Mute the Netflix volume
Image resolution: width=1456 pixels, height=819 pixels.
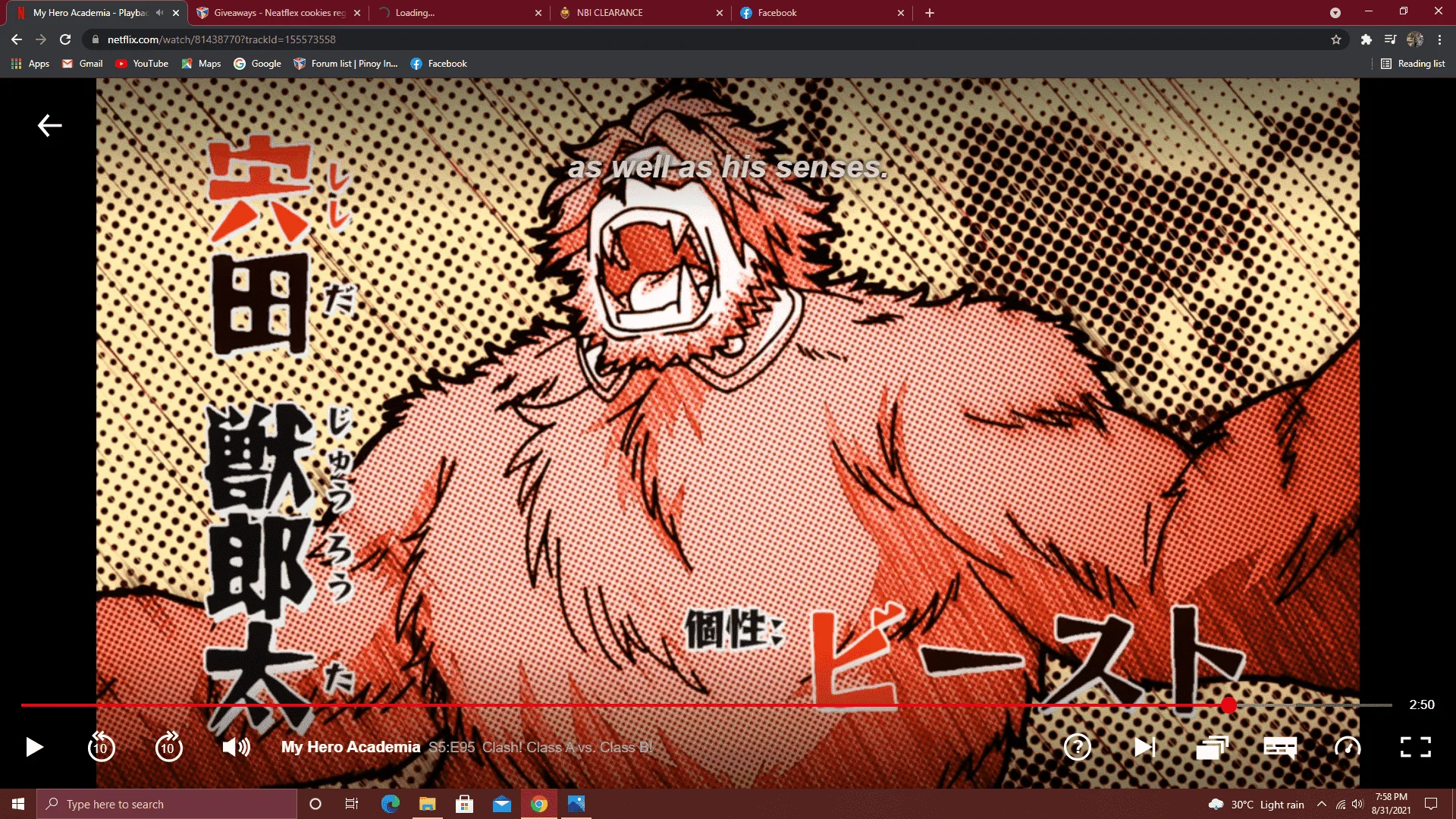(x=236, y=747)
